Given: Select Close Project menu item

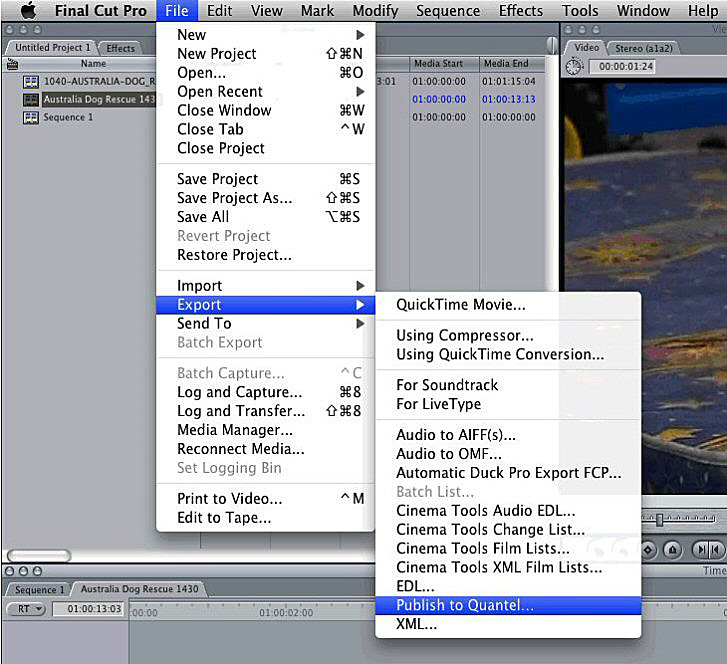Looking at the screenshot, I should [x=266, y=148].
